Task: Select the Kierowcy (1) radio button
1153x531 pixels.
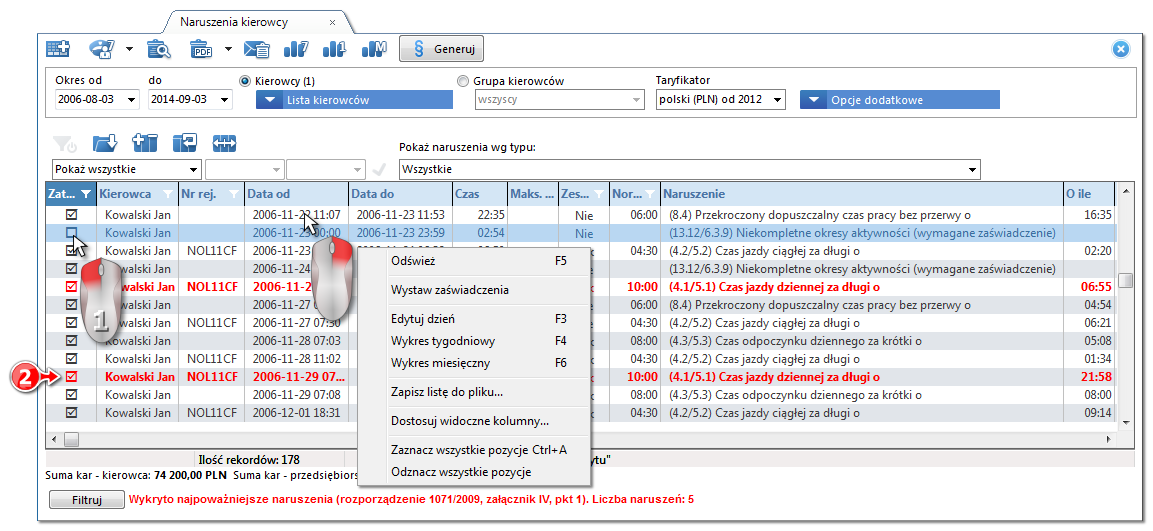Action: tap(246, 81)
